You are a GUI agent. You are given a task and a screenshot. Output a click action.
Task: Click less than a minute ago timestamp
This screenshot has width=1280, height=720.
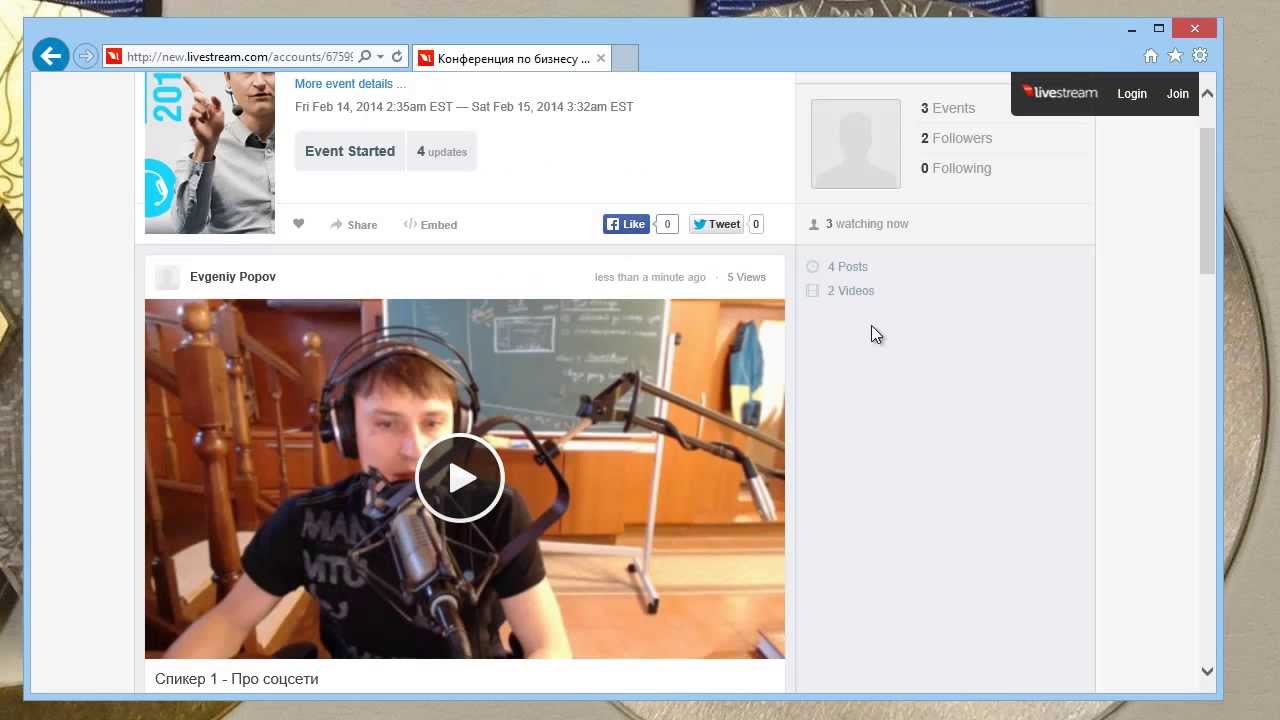(x=650, y=277)
